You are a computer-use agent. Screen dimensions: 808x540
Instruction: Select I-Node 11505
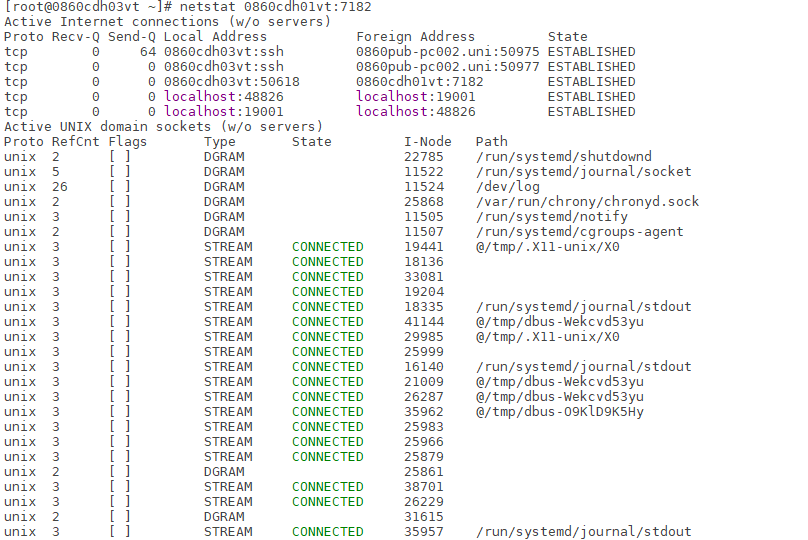coord(424,216)
